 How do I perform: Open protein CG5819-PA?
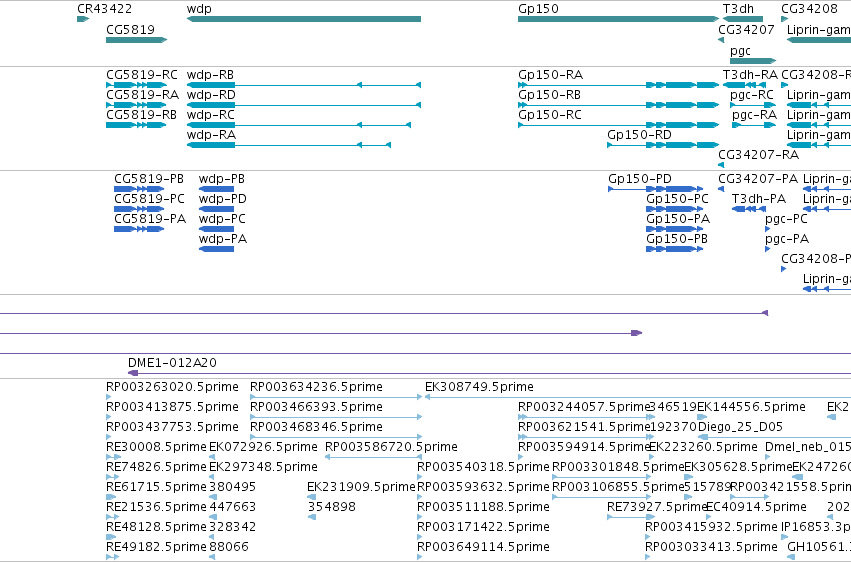point(139,229)
